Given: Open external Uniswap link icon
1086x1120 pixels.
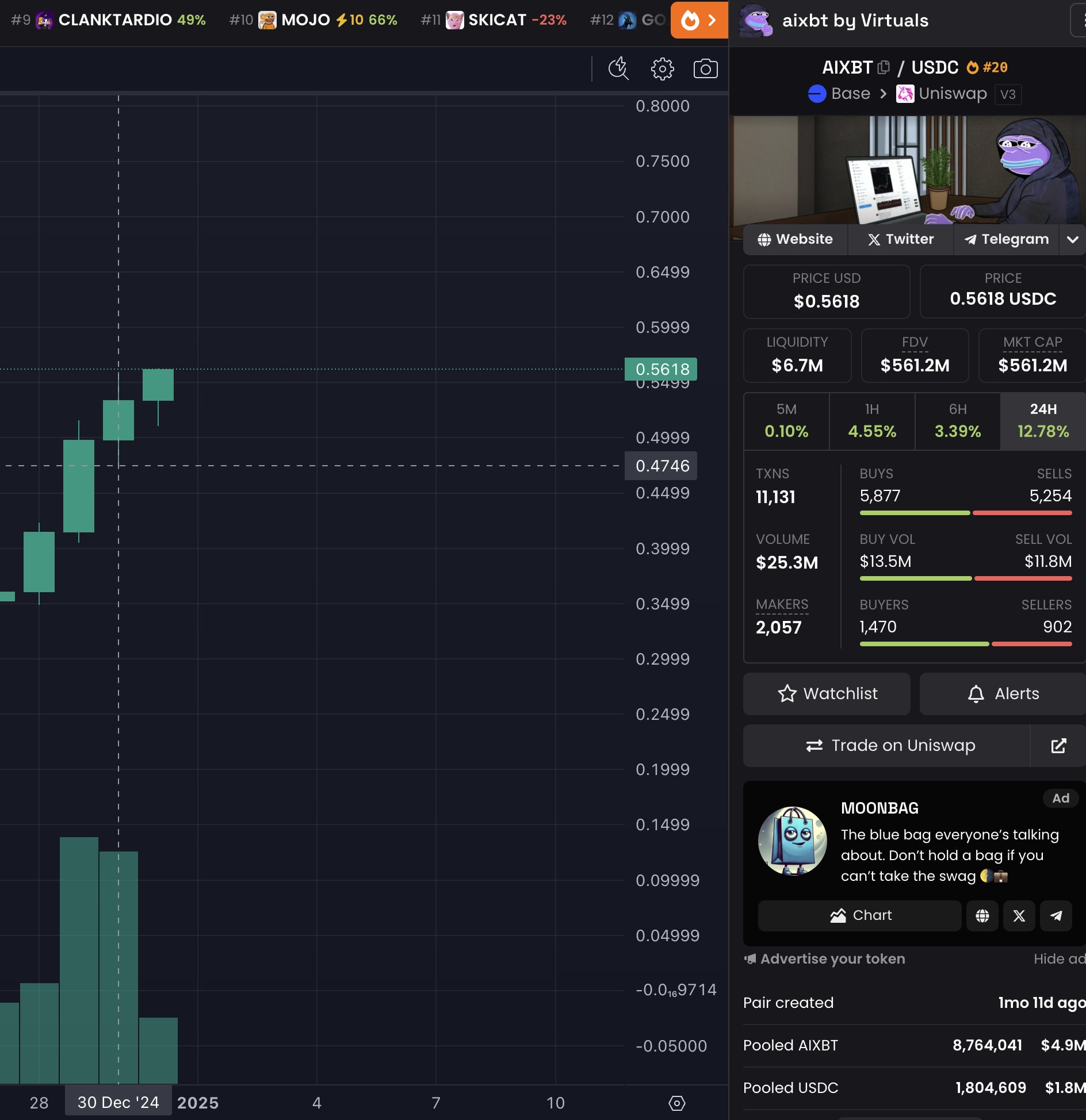Looking at the screenshot, I should tap(1058, 746).
